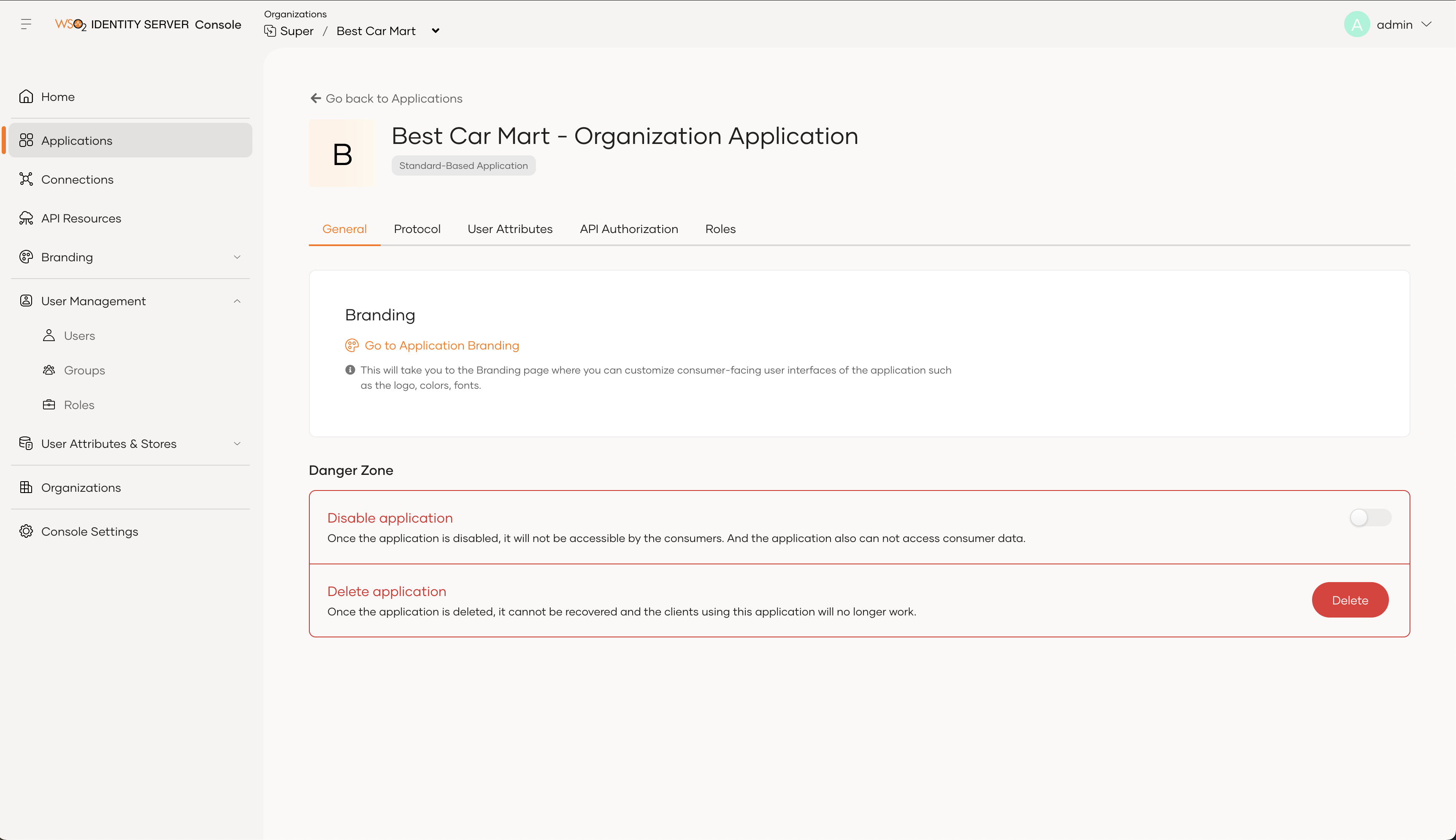
Task: Open API Resources in the sidebar
Action: [x=130, y=218]
